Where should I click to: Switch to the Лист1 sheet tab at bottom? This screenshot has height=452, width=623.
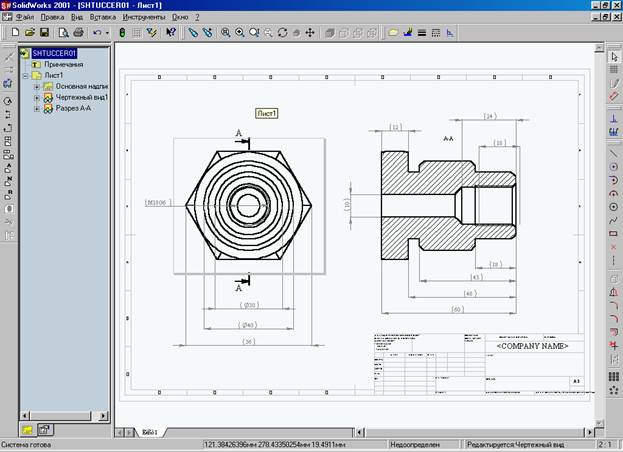[149, 432]
